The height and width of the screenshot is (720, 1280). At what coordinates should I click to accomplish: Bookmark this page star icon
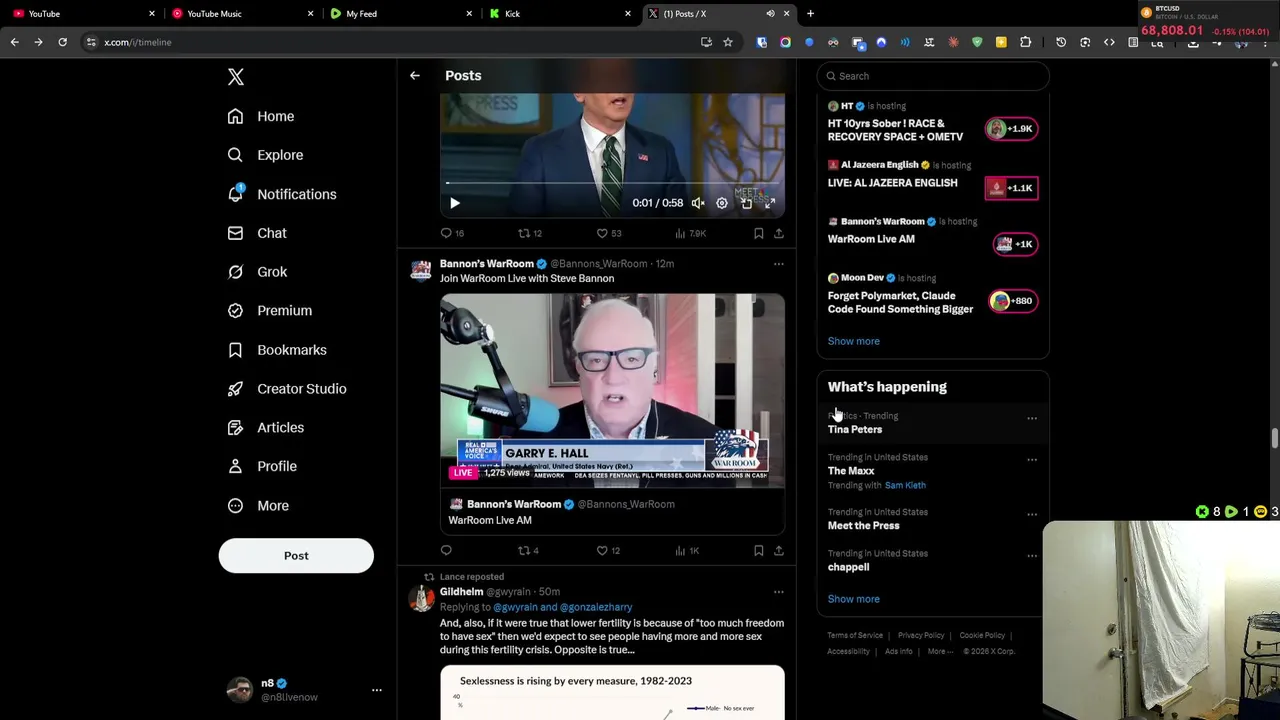[x=728, y=42]
